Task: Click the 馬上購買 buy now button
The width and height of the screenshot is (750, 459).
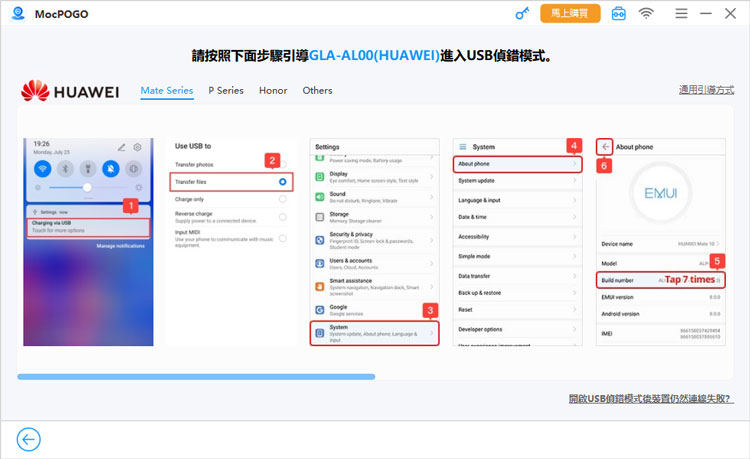Action: pyautogui.click(x=570, y=14)
